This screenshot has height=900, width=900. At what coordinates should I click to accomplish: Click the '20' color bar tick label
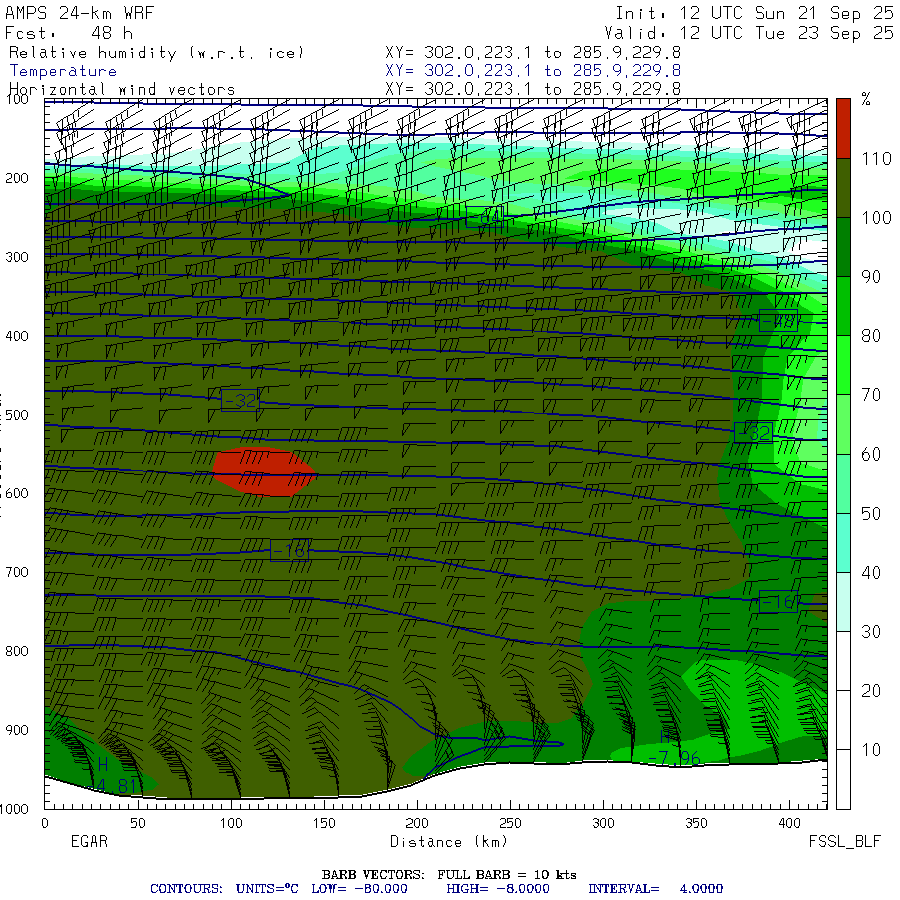(871, 690)
